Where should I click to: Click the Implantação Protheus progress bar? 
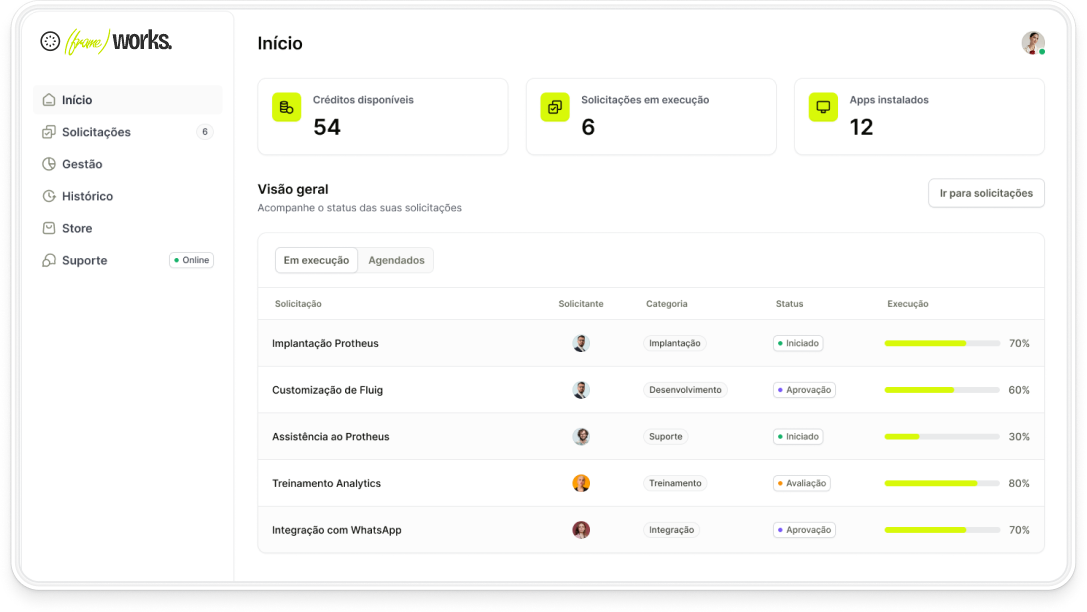942,343
